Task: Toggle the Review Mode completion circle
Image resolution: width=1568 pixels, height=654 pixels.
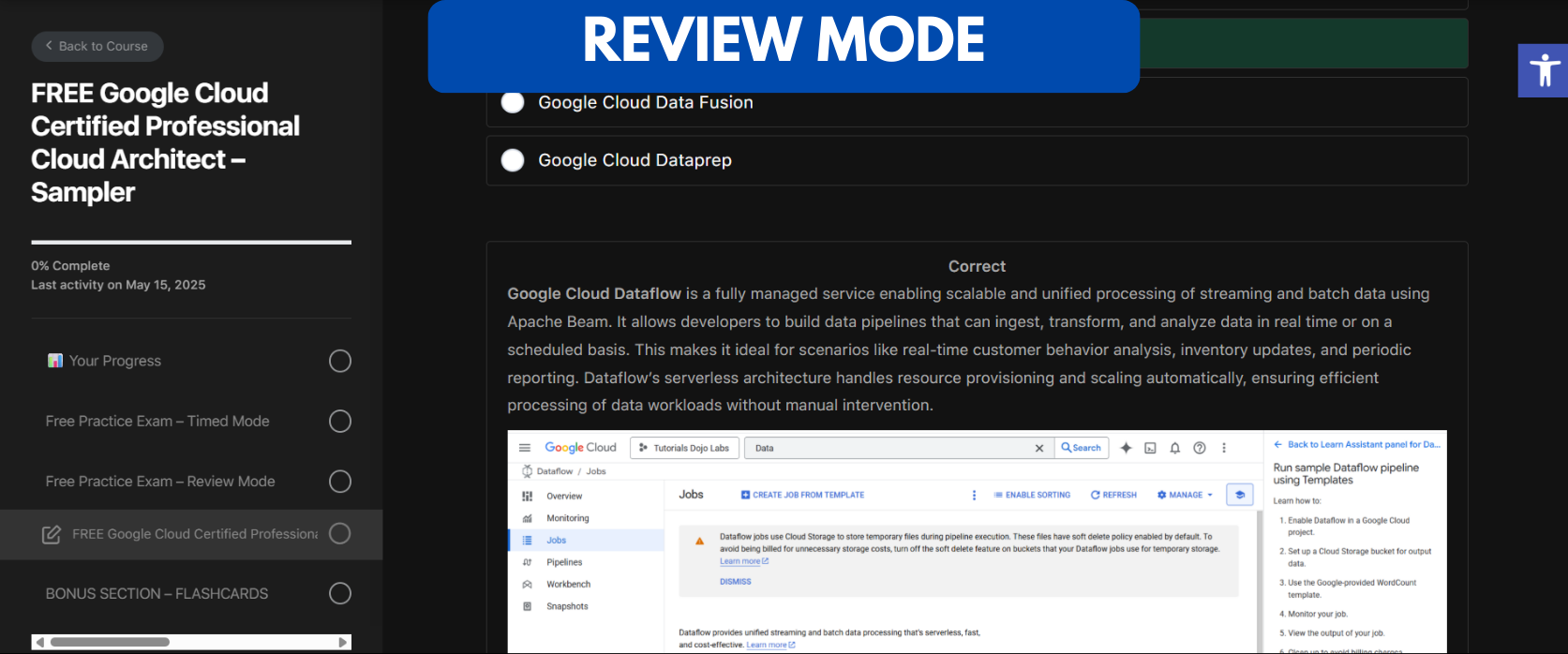Action: [x=340, y=481]
